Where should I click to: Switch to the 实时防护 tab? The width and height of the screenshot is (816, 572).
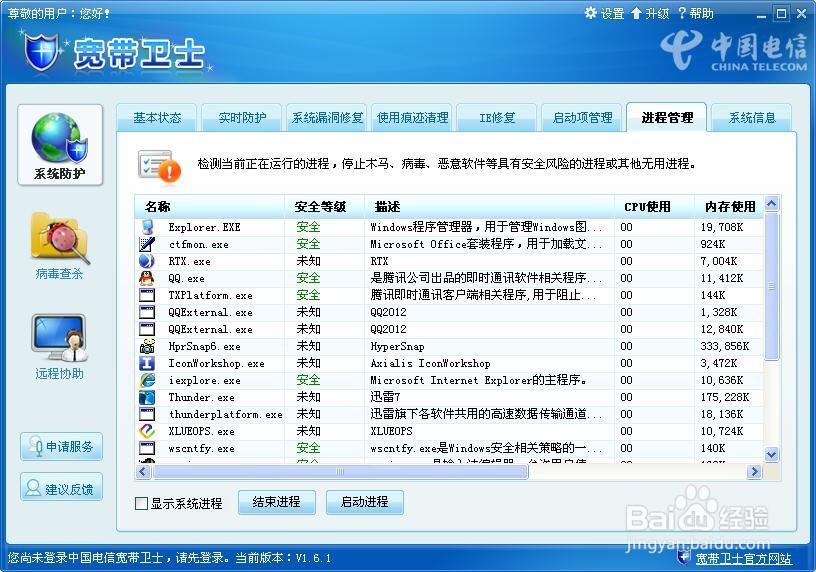(x=242, y=118)
